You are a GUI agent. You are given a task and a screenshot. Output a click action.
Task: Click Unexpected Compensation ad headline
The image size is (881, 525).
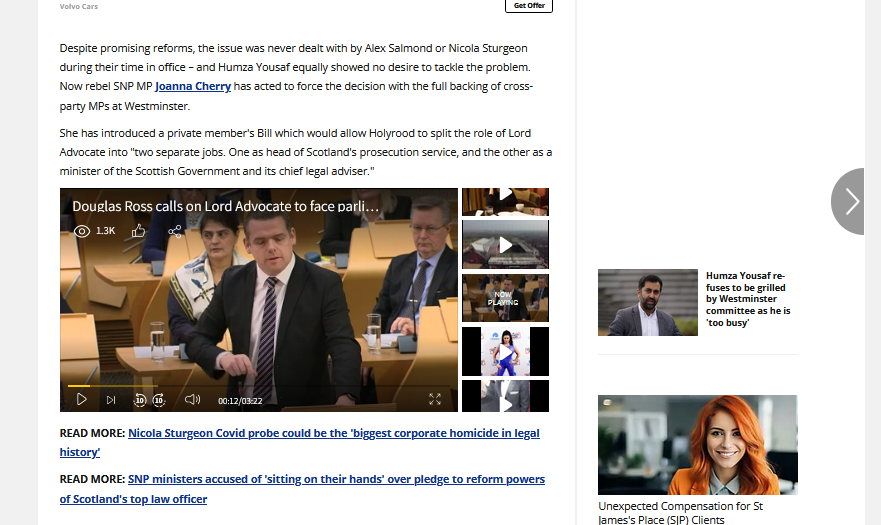(680, 513)
